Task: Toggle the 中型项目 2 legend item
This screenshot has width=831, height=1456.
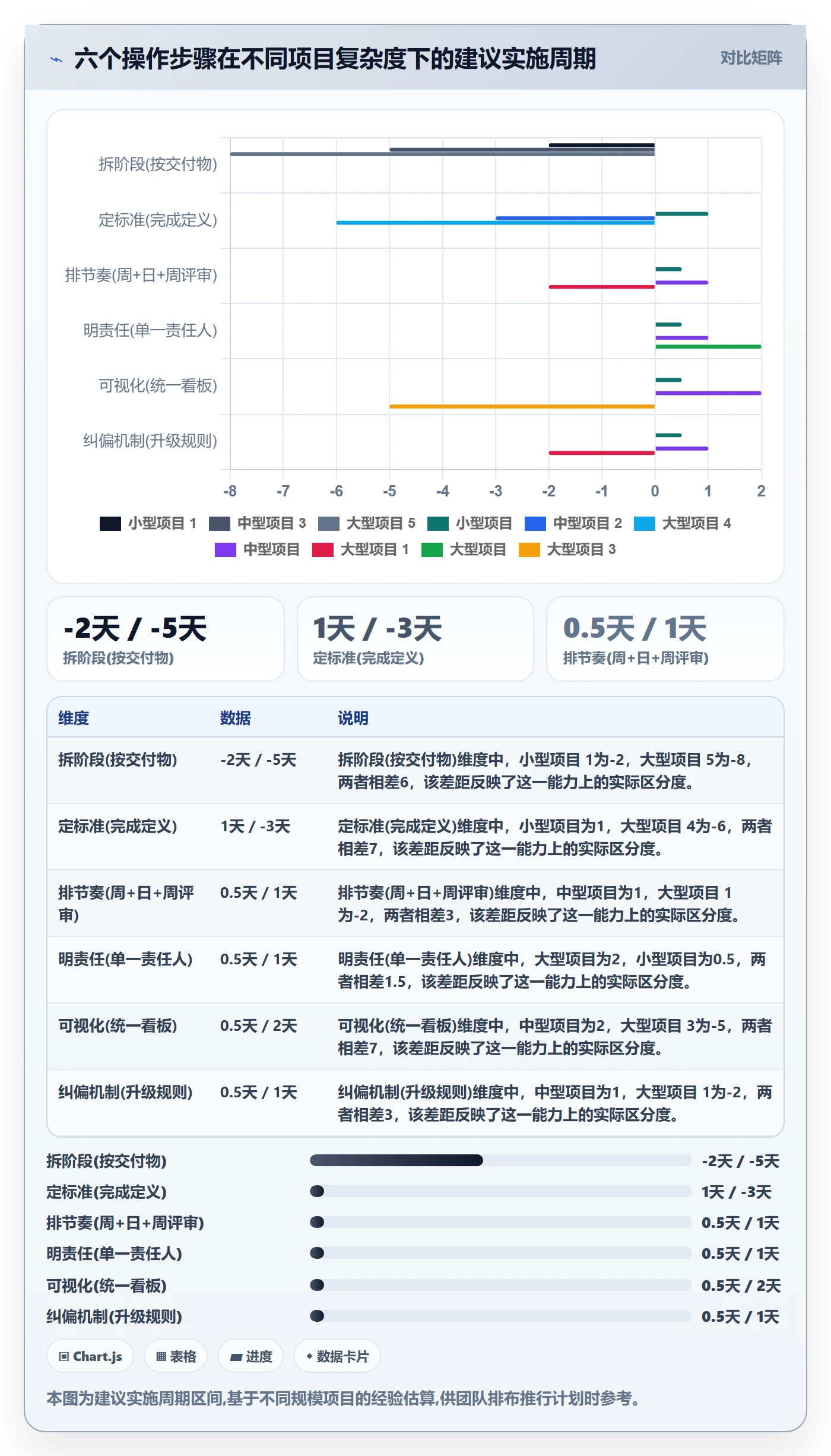Action: [x=573, y=523]
